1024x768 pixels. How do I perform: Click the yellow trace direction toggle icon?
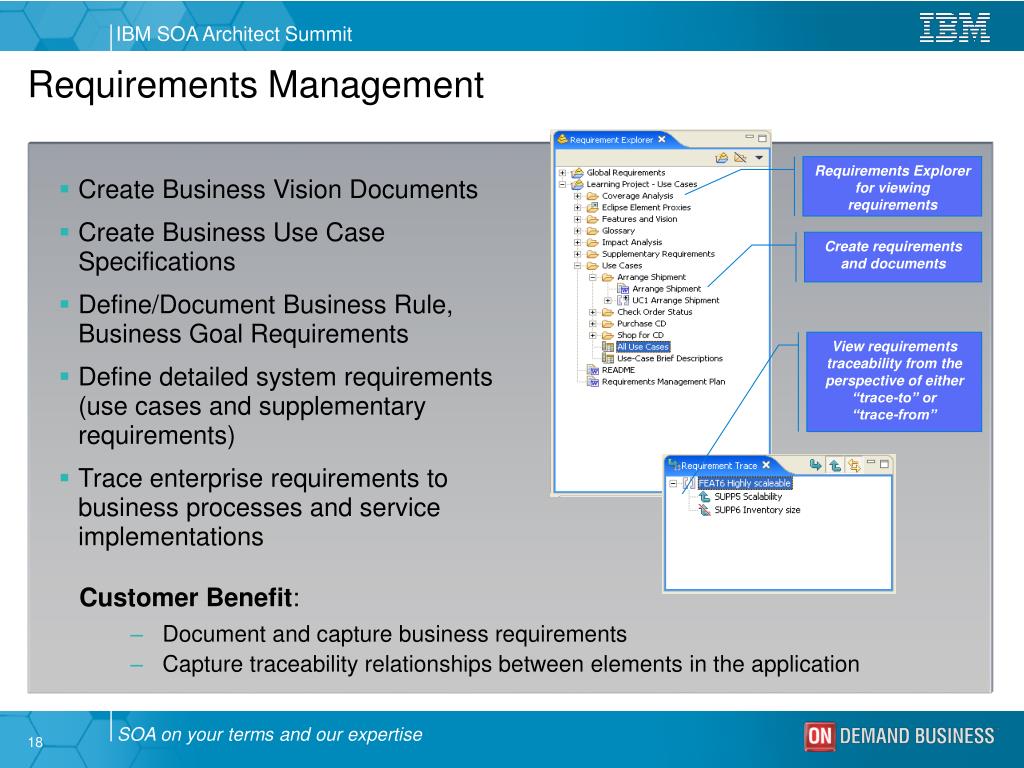coord(854,466)
